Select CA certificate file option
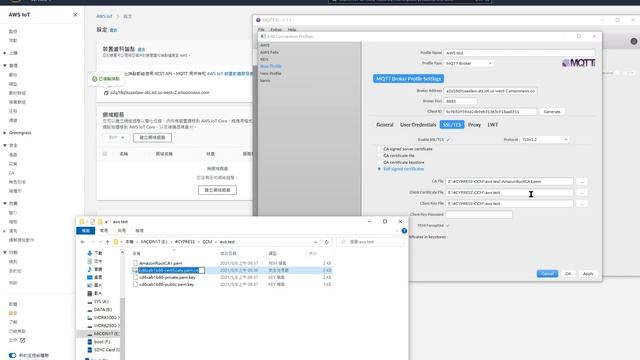640x360 pixels. click(379, 156)
